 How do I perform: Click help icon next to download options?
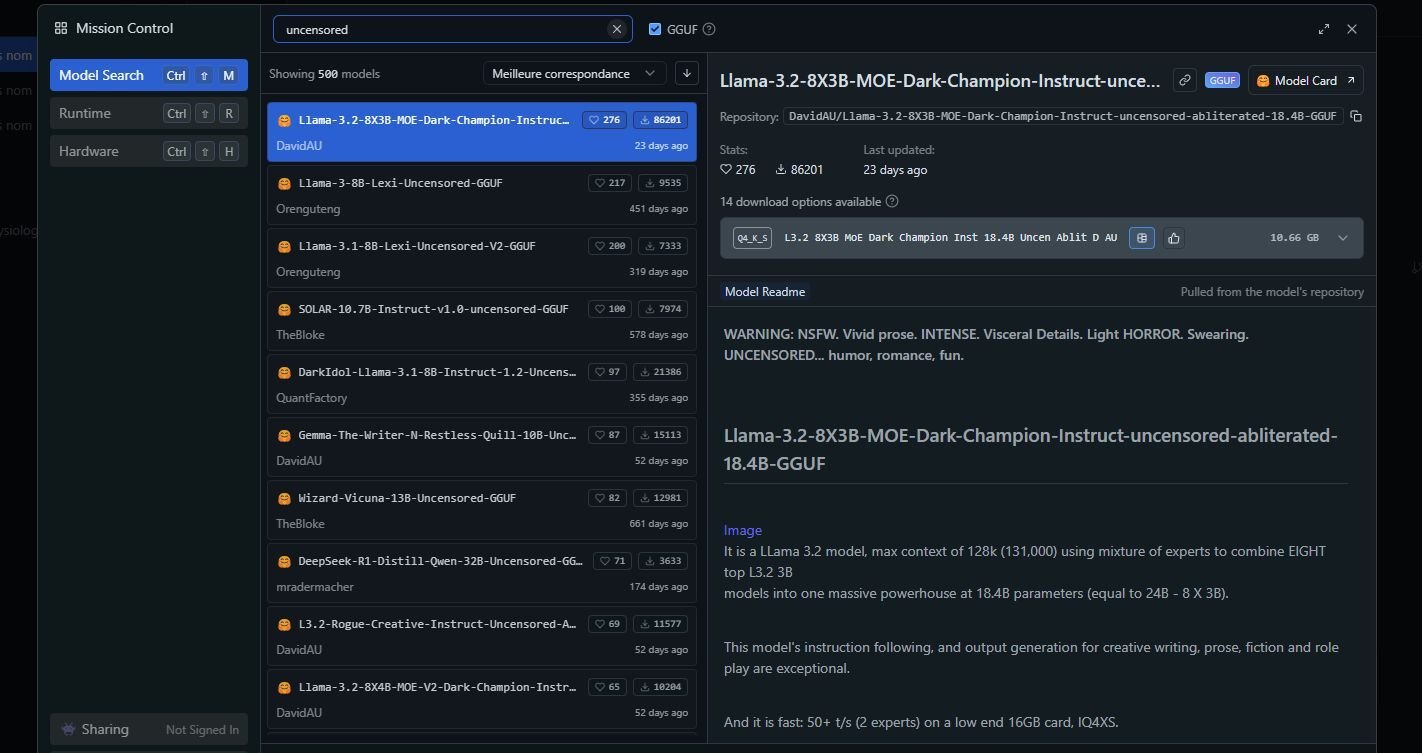892,201
